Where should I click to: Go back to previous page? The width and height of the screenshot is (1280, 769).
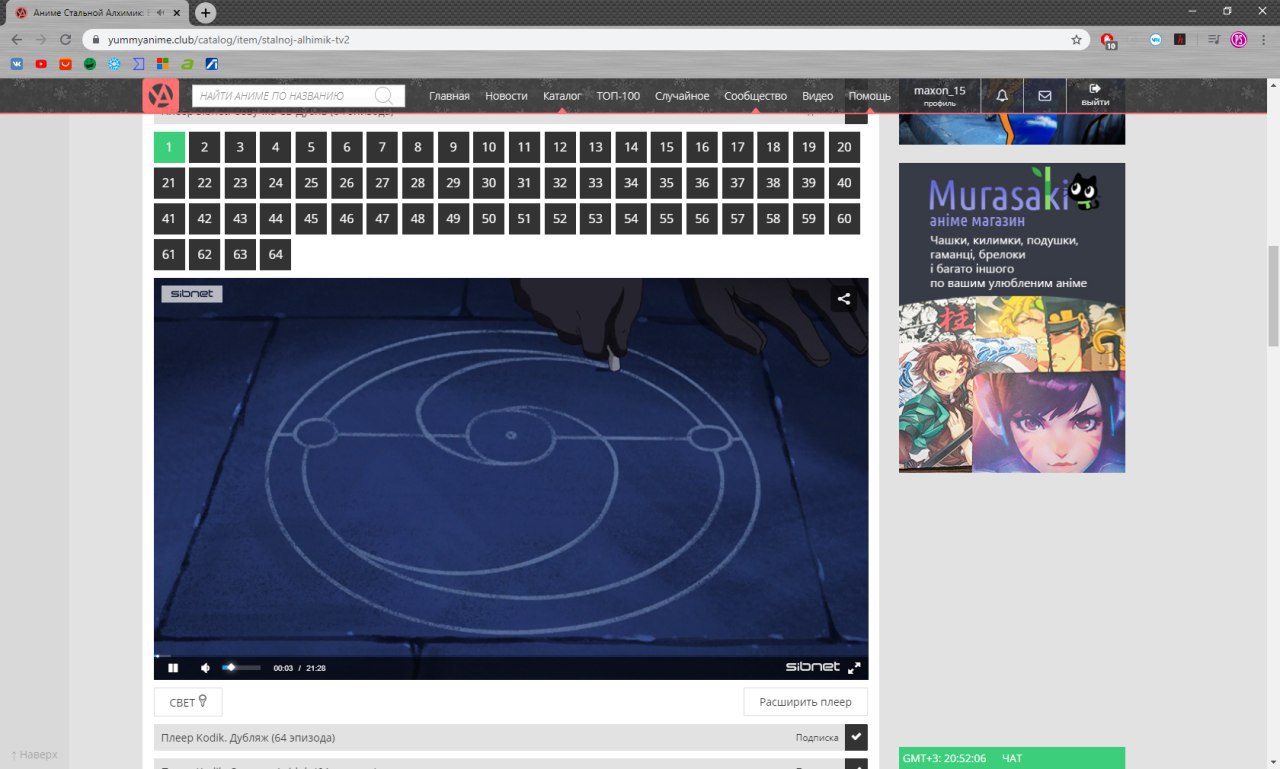tap(17, 40)
